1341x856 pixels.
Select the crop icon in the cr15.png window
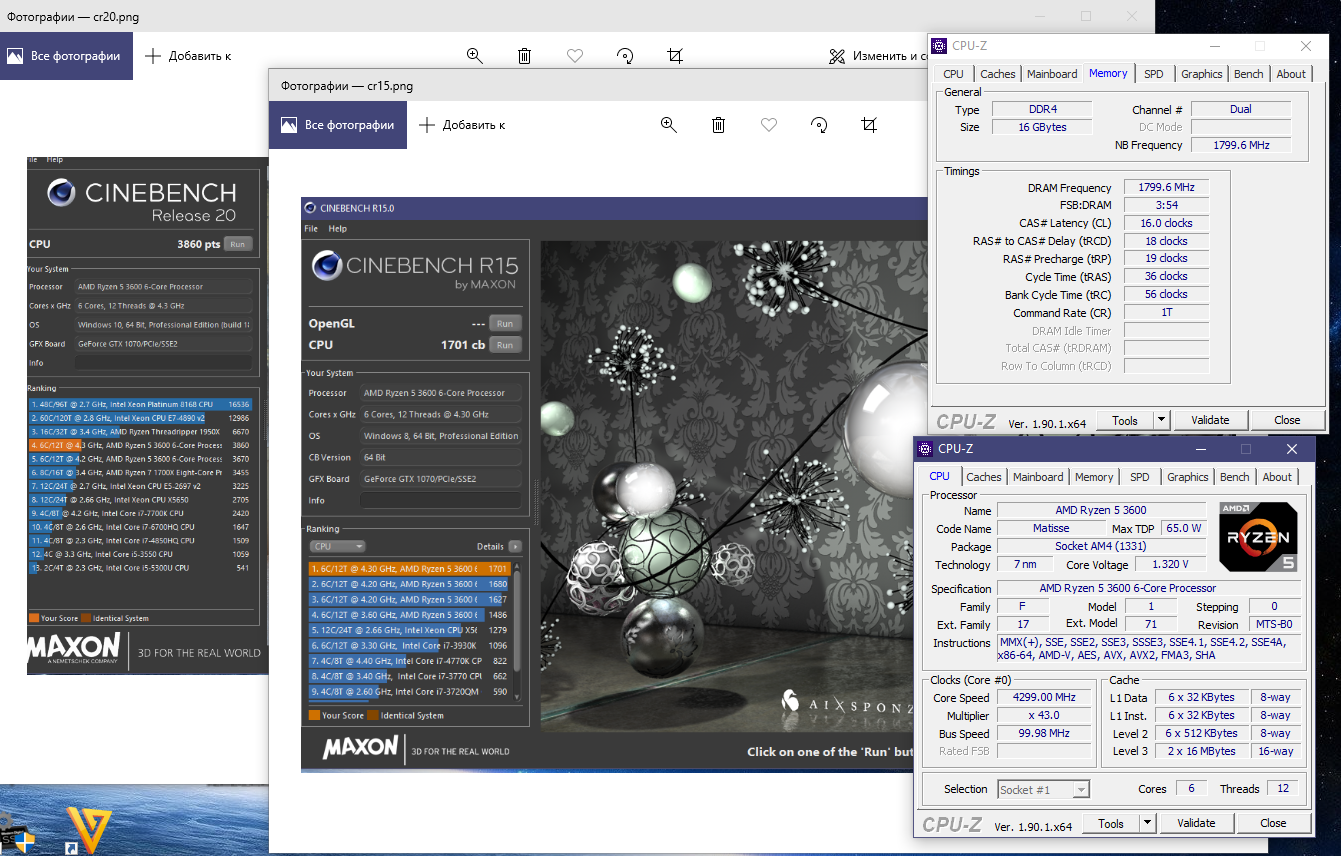(869, 125)
